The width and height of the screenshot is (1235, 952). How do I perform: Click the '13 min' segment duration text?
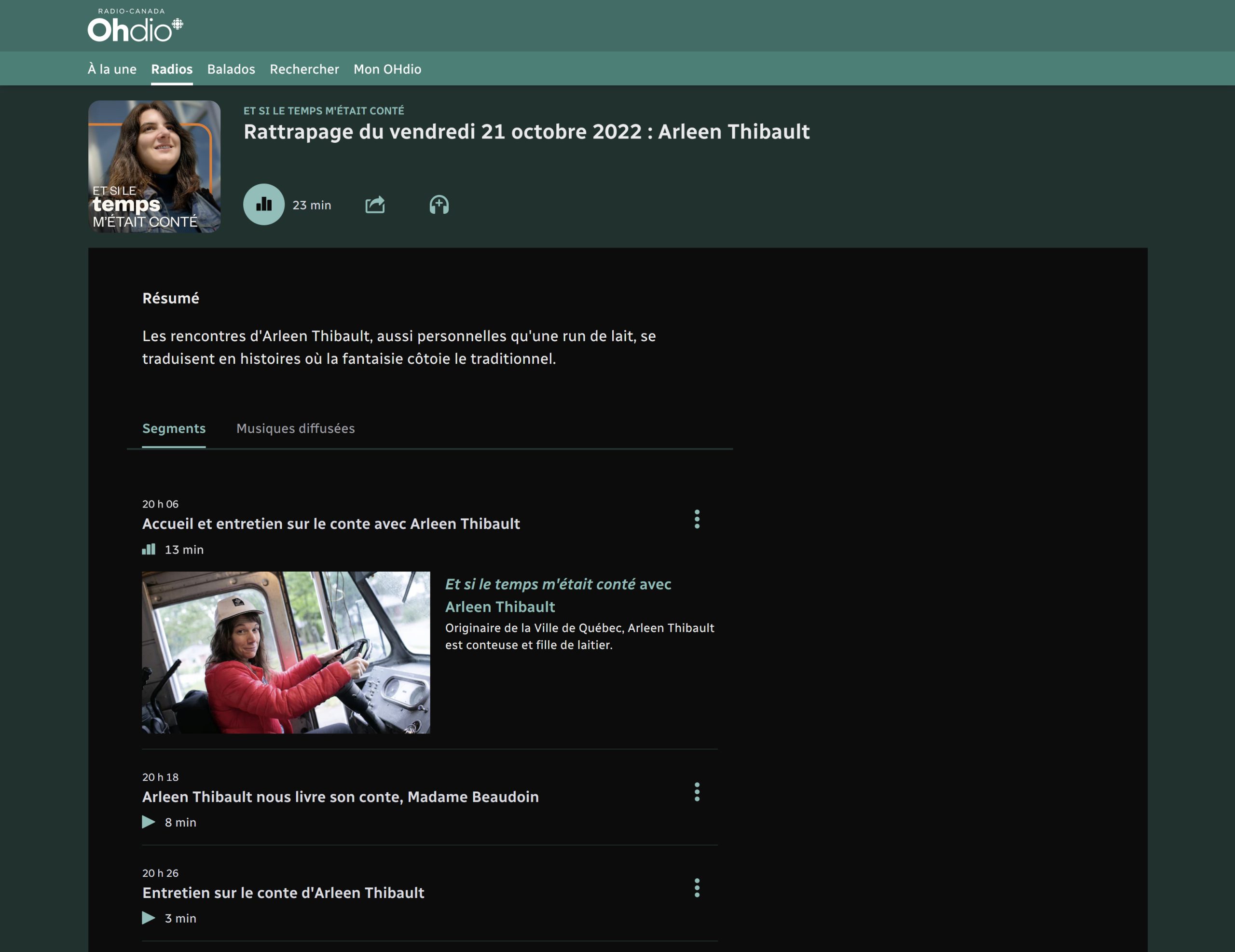pos(184,549)
